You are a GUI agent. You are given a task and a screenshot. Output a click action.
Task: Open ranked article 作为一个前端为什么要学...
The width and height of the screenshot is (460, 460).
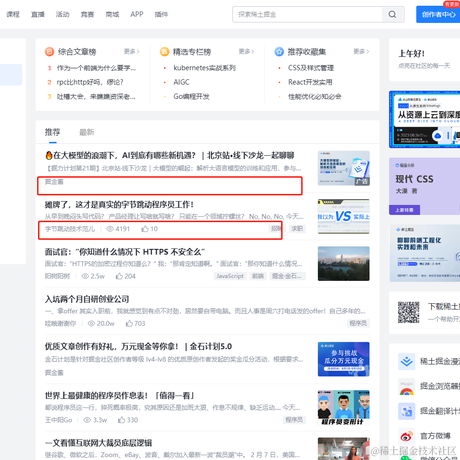96,68
